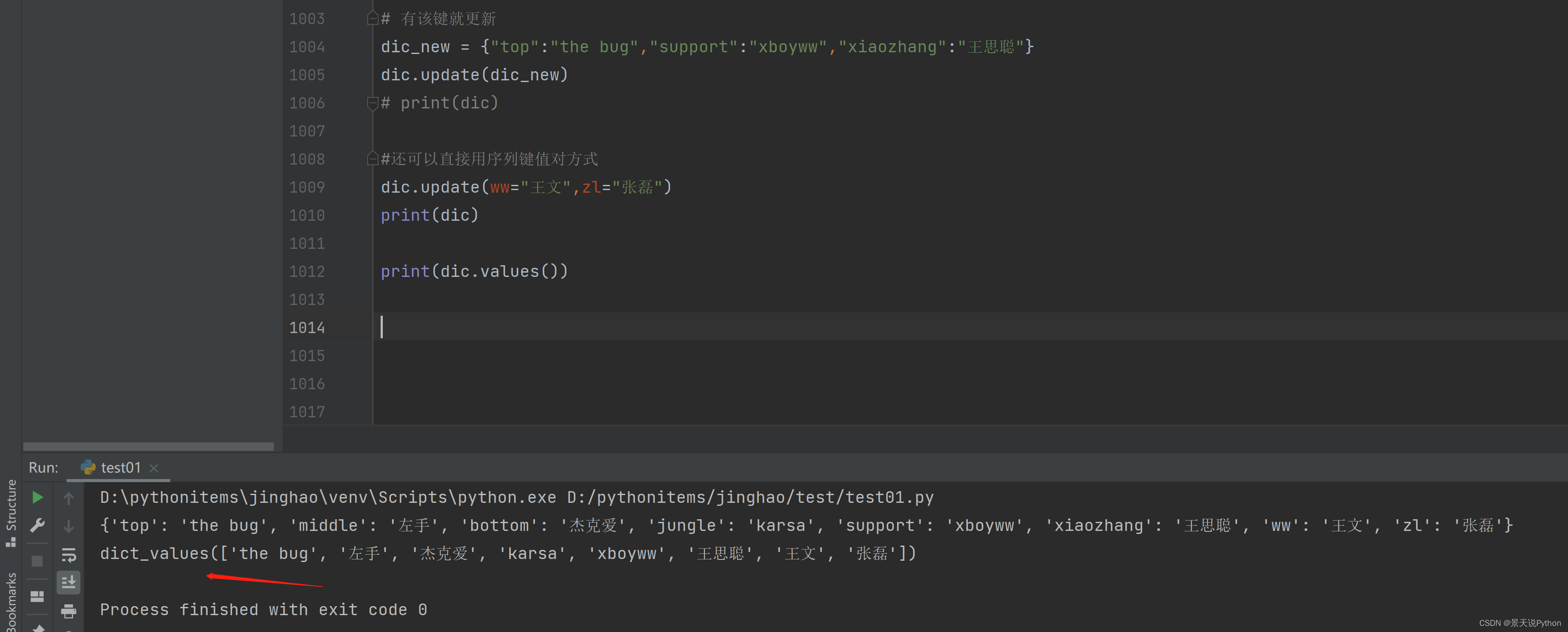The width and height of the screenshot is (1568, 632).
Task: Open the Bookmarks tool window
Action: tap(11, 602)
